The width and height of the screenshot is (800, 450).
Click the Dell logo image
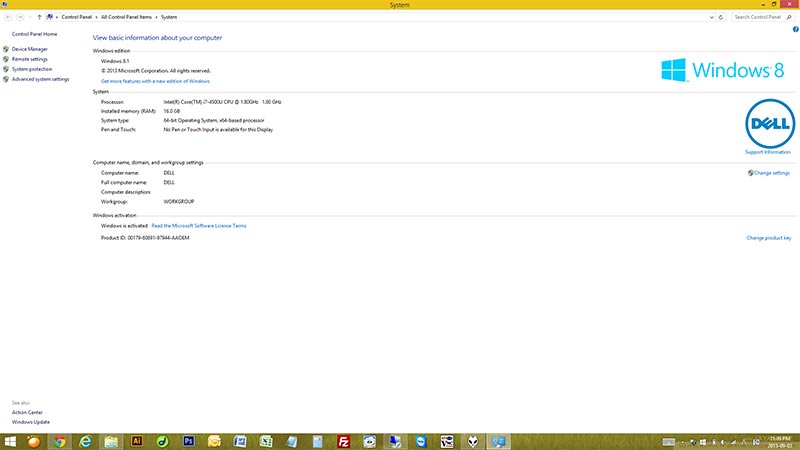click(770, 123)
